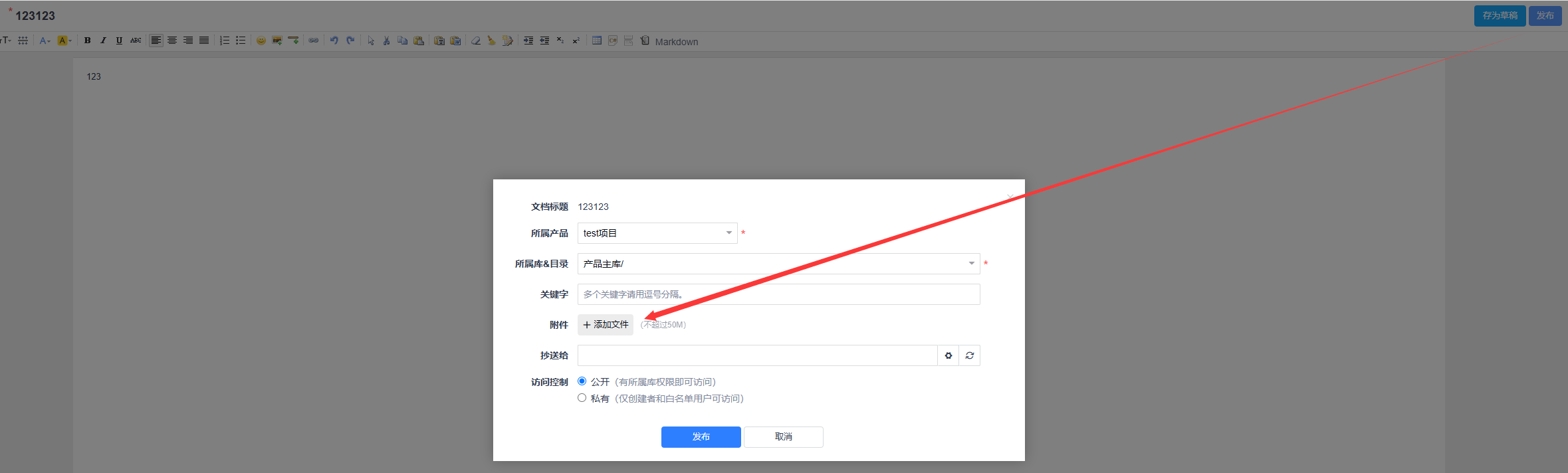The image size is (1568, 473).
Task: Center align text
Action: pyautogui.click(x=172, y=41)
